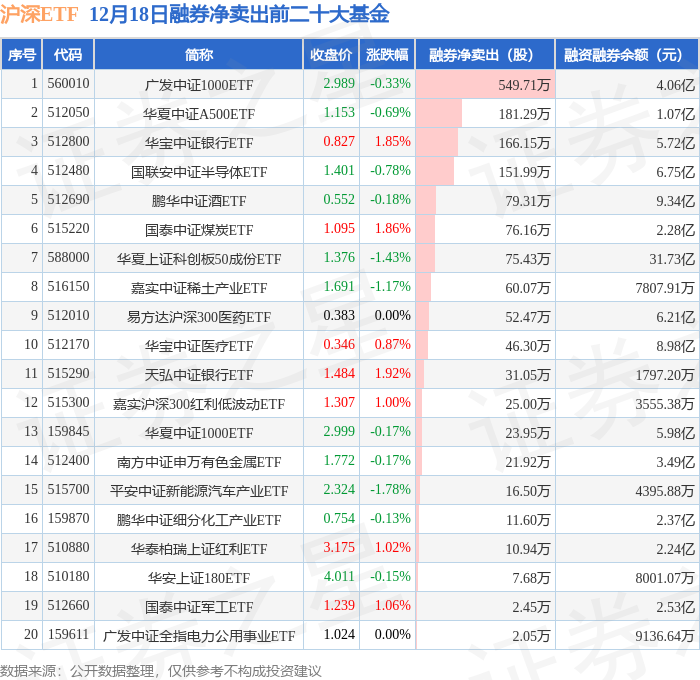This screenshot has height=680, width=700.
Task: Select fund name 华夏中证1000ETF
Action: [199, 433]
